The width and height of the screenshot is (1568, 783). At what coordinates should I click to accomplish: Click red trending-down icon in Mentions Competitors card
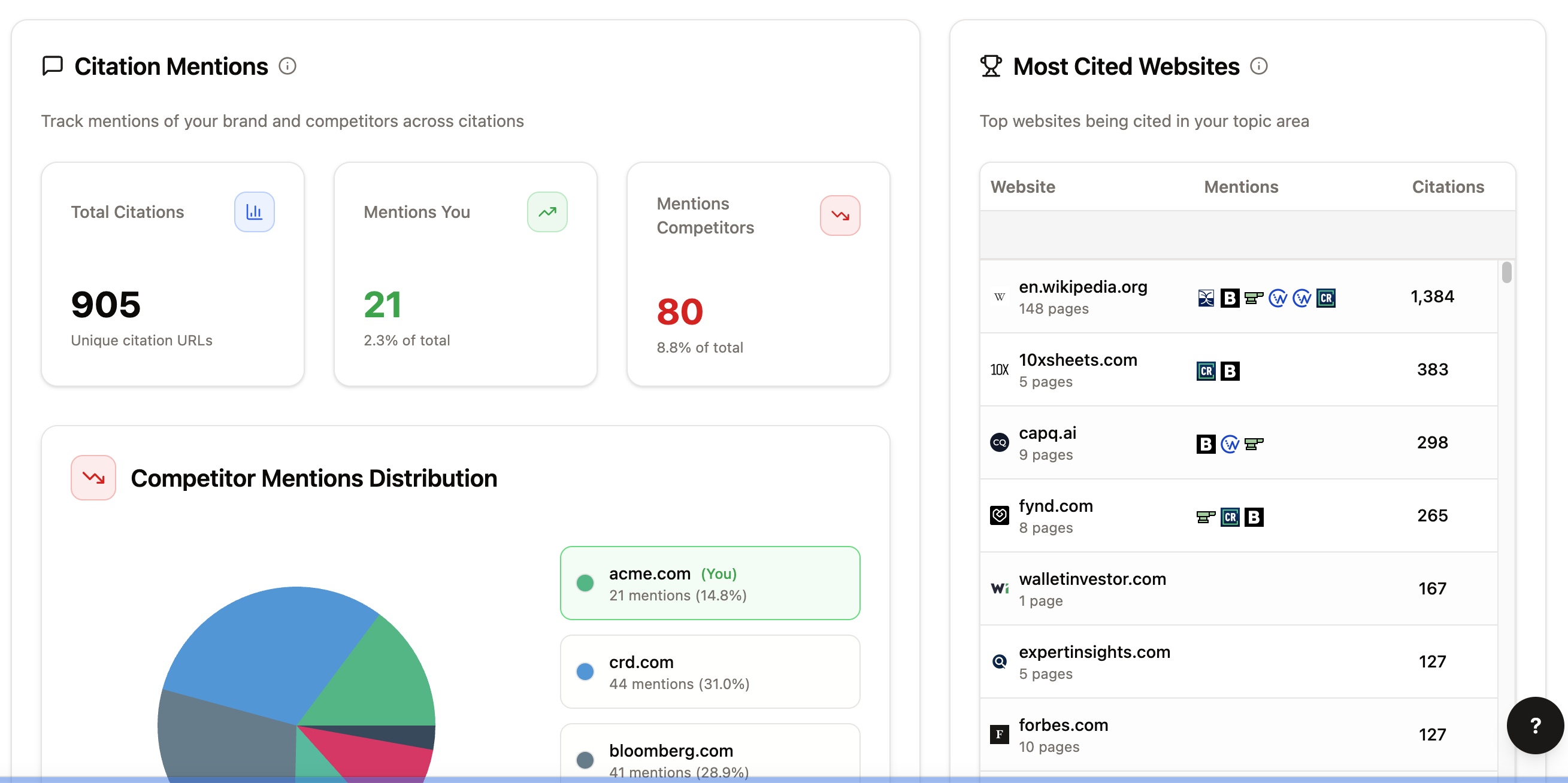pos(839,216)
